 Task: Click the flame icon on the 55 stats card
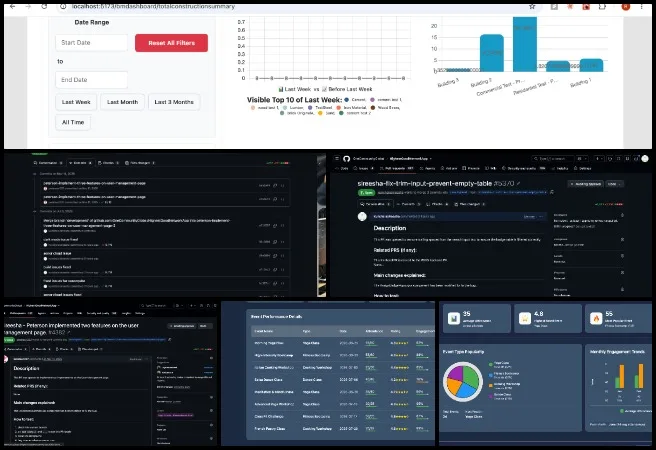point(596,319)
